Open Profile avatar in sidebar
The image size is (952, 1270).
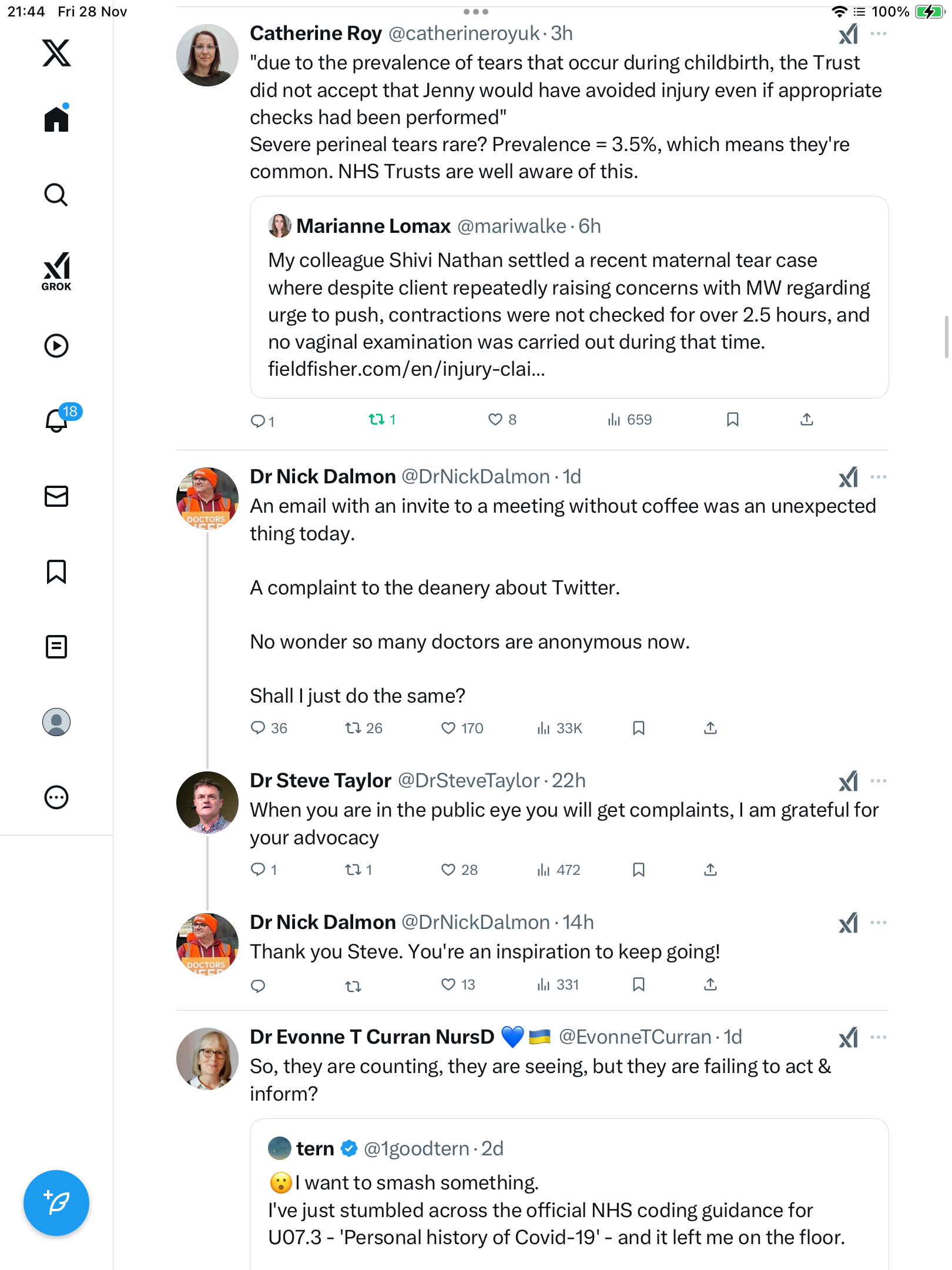point(56,722)
